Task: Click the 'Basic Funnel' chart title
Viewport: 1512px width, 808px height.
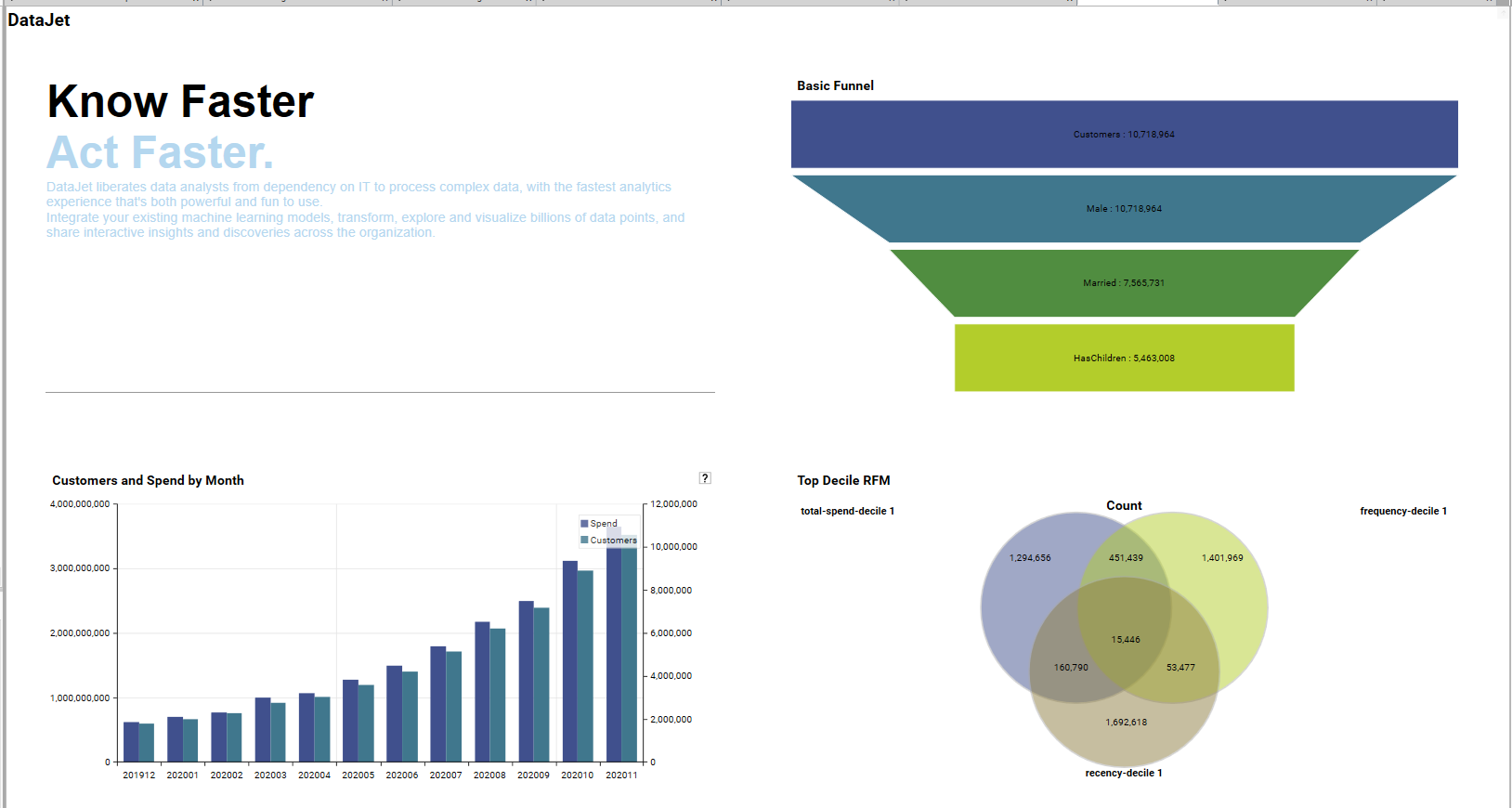Action: pos(835,85)
